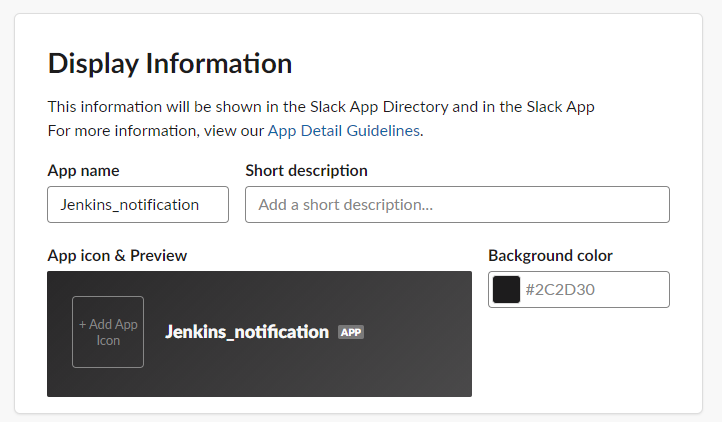Image resolution: width=722 pixels, height=422 pixels.
Task: Click the 'Add a short description...' placeholder text
Action: (x=345, y=205)
